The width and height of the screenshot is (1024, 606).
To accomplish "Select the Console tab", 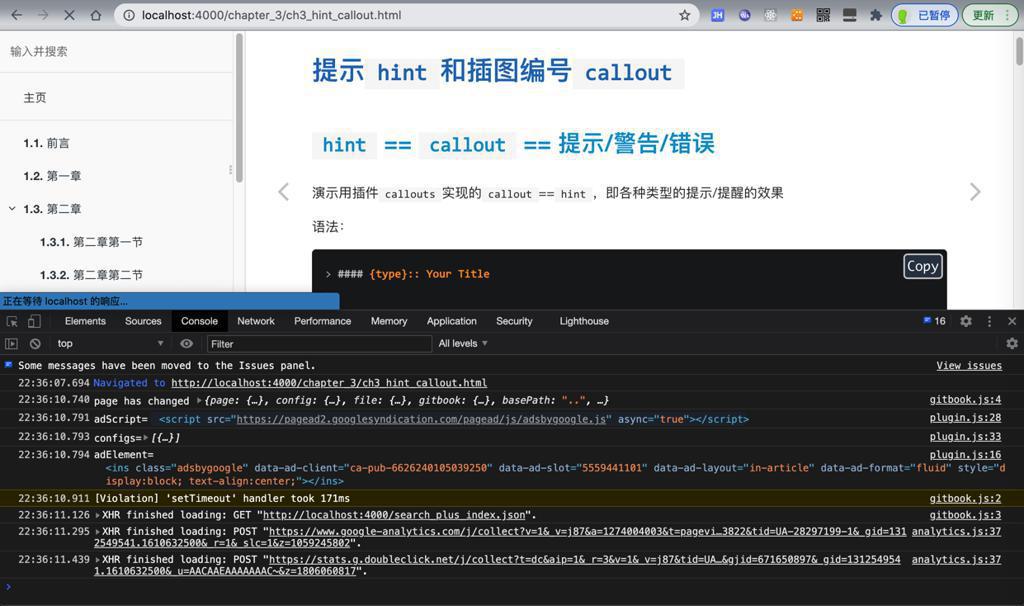I will click(199, 321).
